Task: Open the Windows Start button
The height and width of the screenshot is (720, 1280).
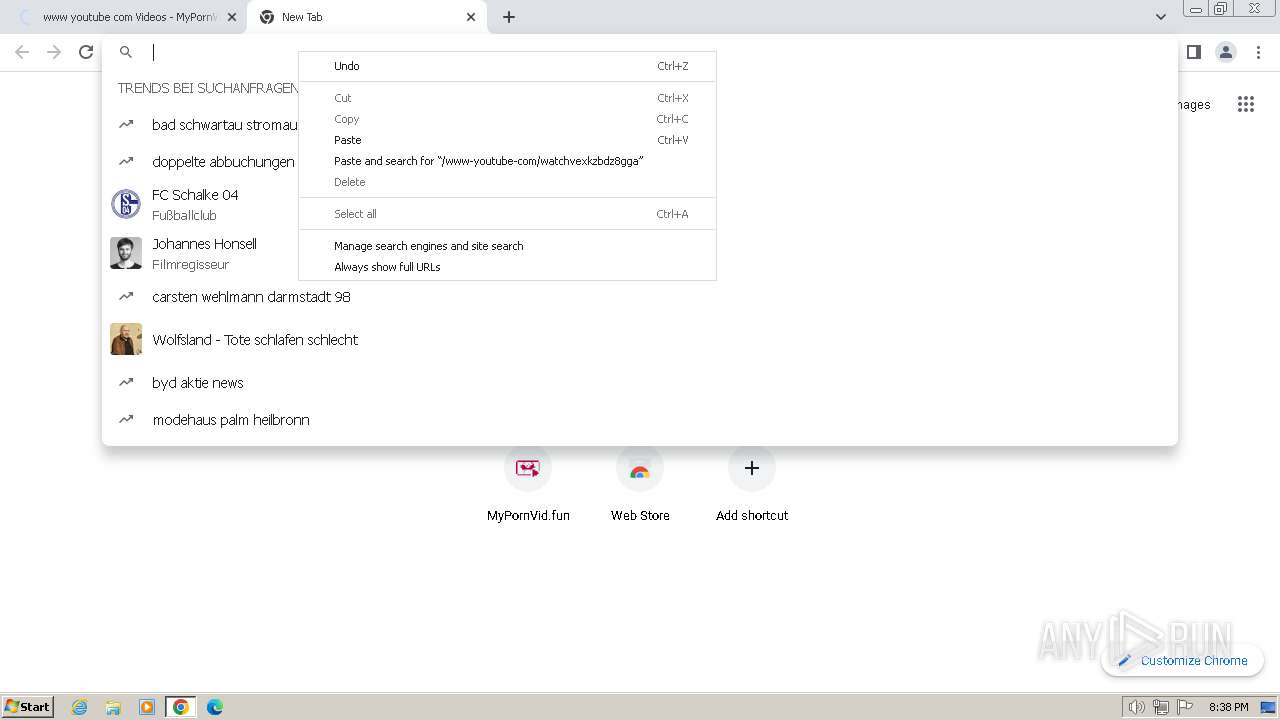Action: pyautogui.click(x=28, y=706)
